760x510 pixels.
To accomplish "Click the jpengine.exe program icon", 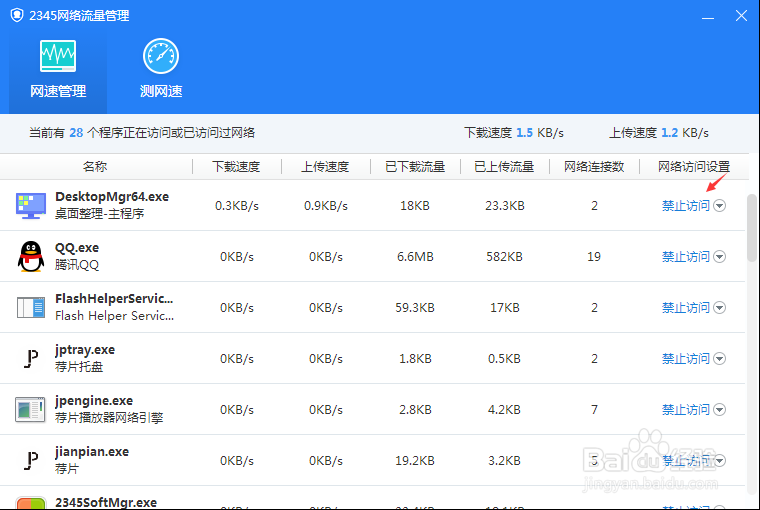I will [30, 410].
